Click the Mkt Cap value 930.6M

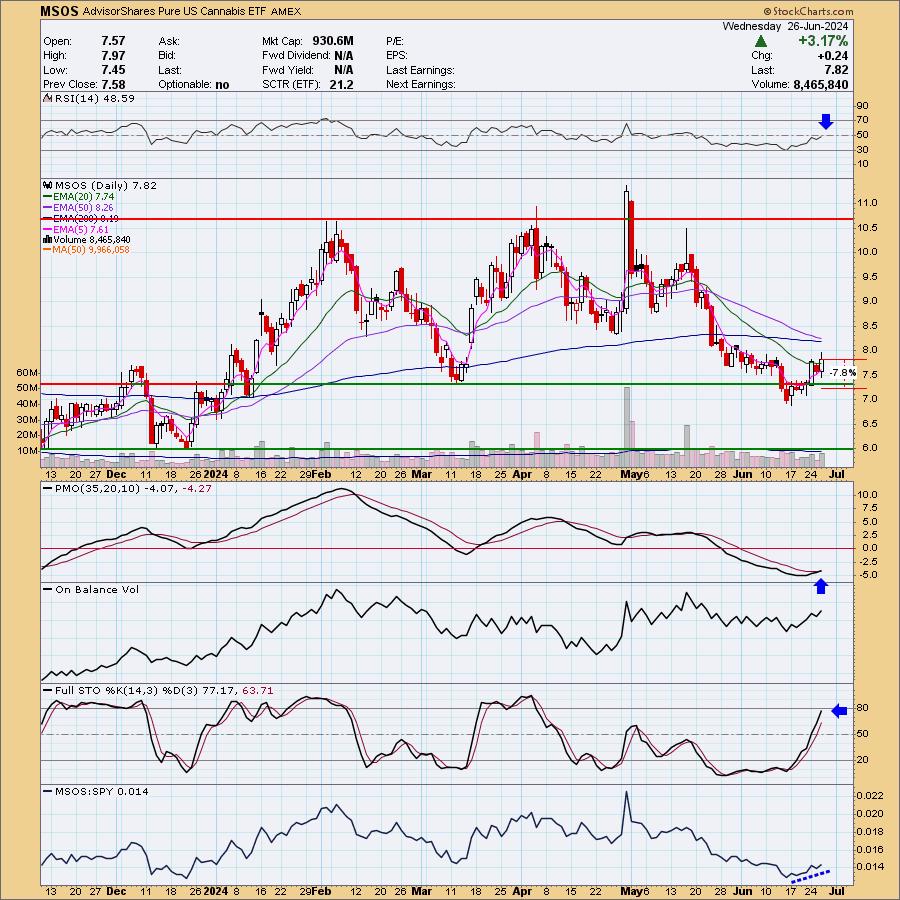(x=333, y=41)
